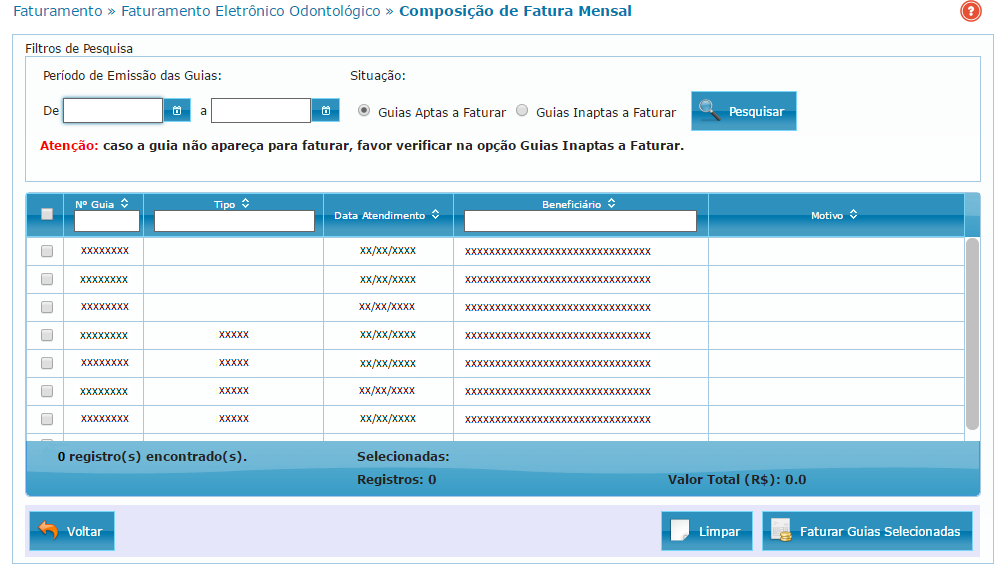
Task: Click the red help question mark icon
Action: [x=970, y=12]
